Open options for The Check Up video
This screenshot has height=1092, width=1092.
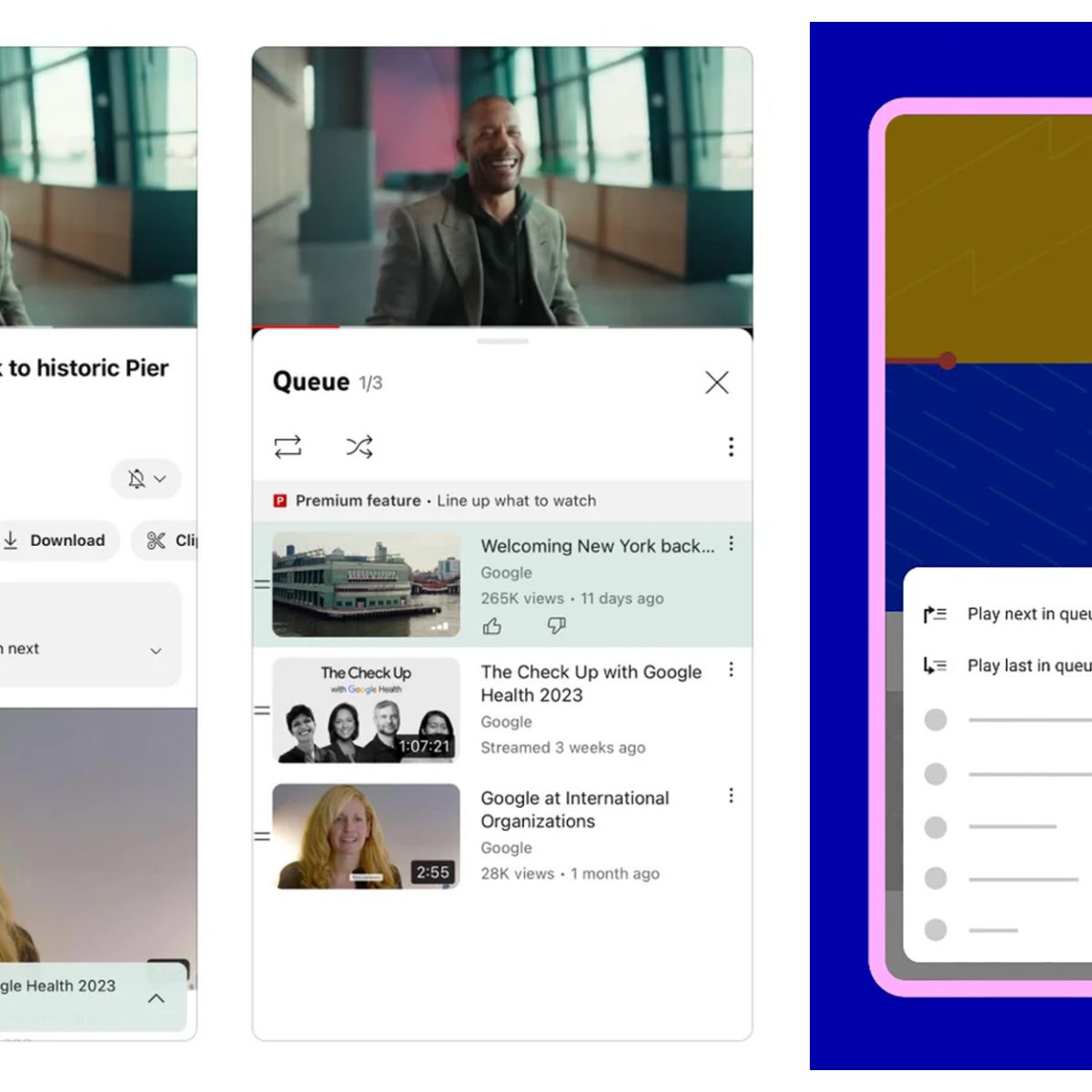(731, 670)
